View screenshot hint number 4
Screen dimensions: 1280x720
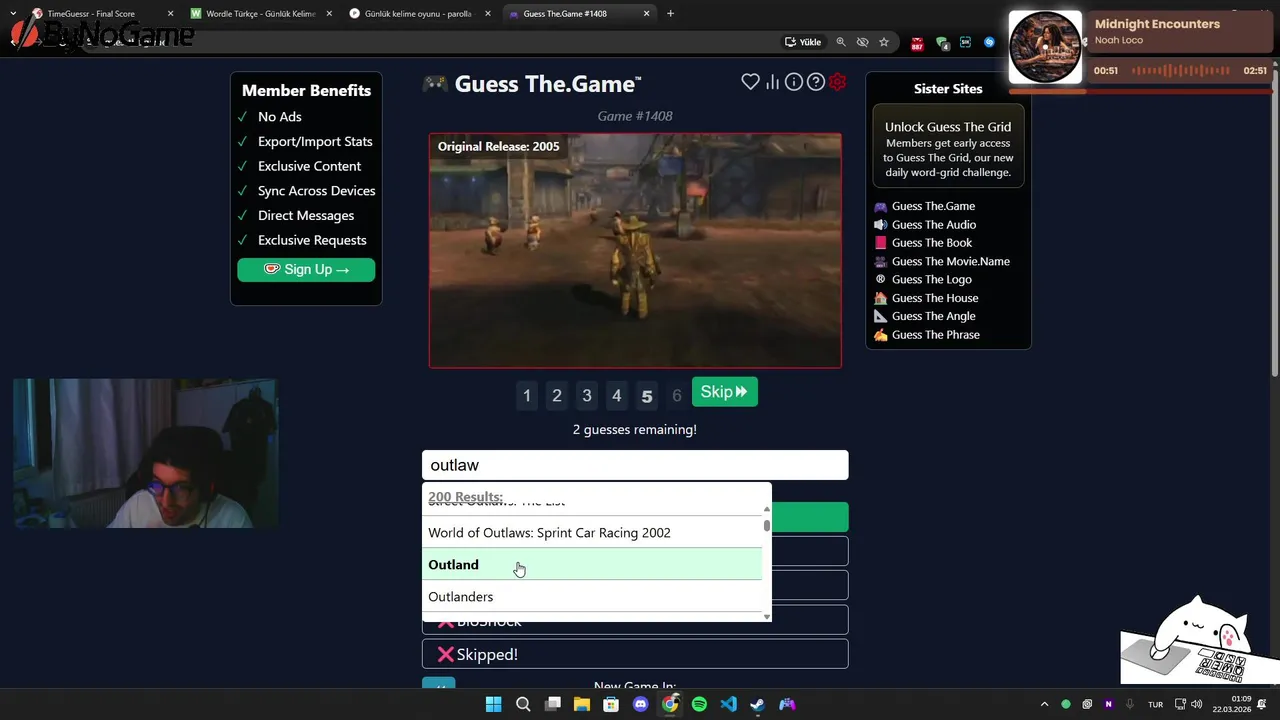pyautogui.click(x=616, y=396)
